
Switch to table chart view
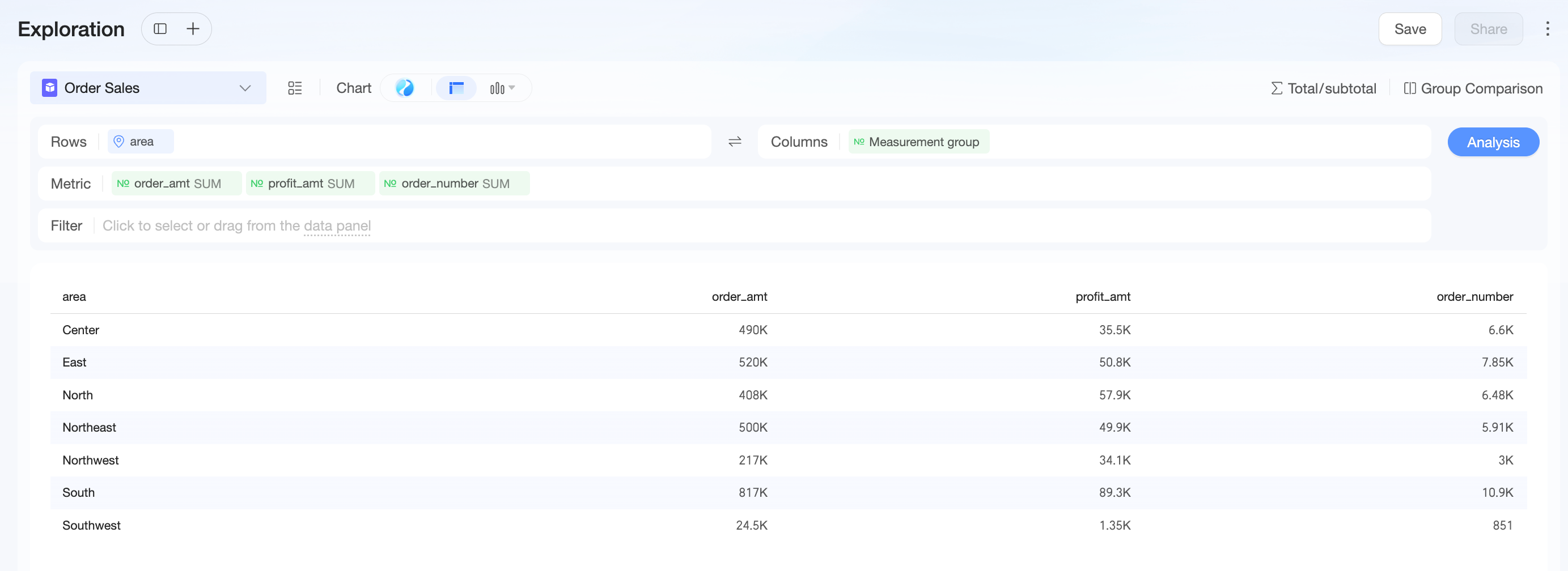(x=456, y=88)
